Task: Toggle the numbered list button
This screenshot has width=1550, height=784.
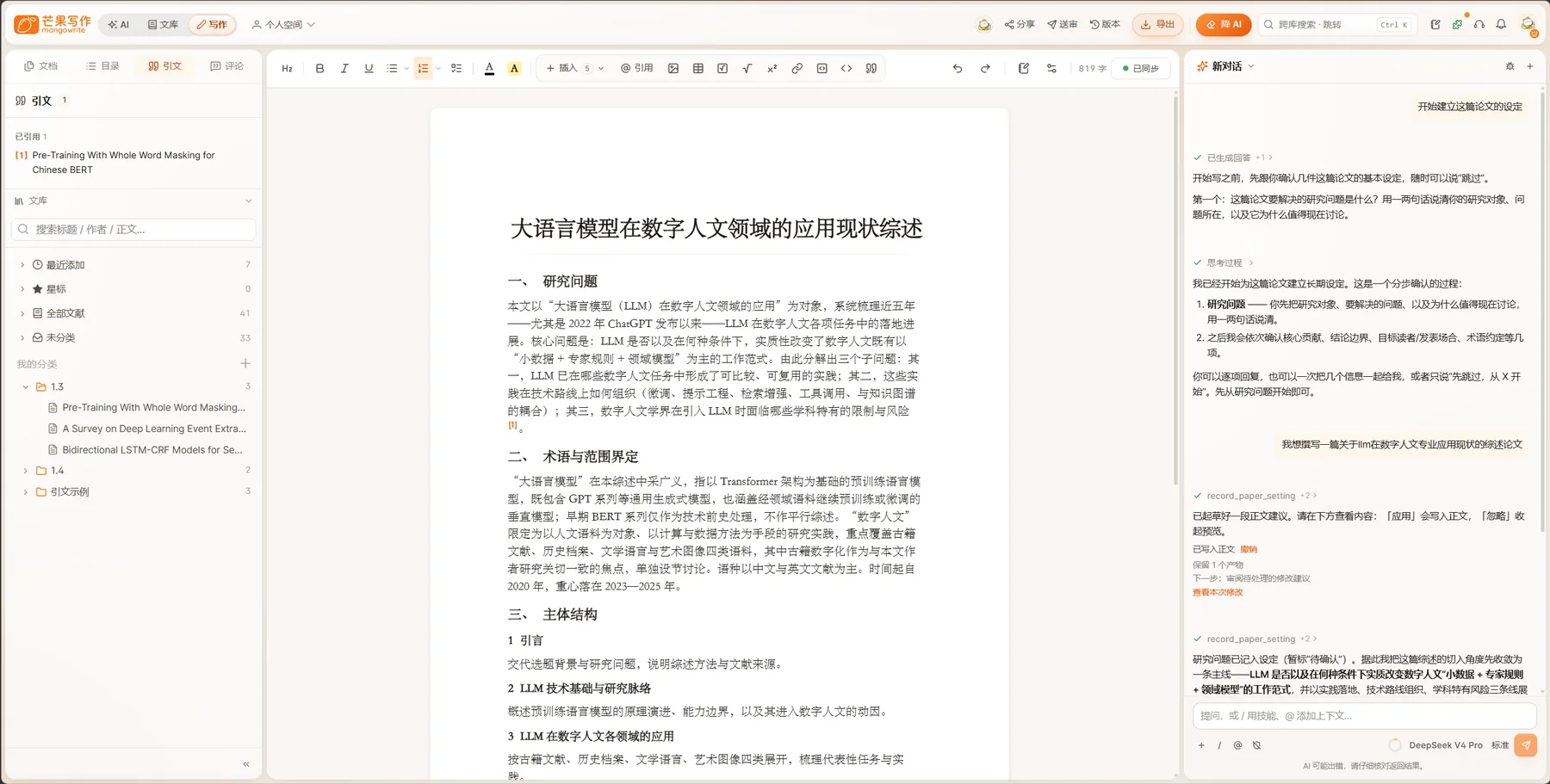Action: pyautogui.click(x=423, y=68)
